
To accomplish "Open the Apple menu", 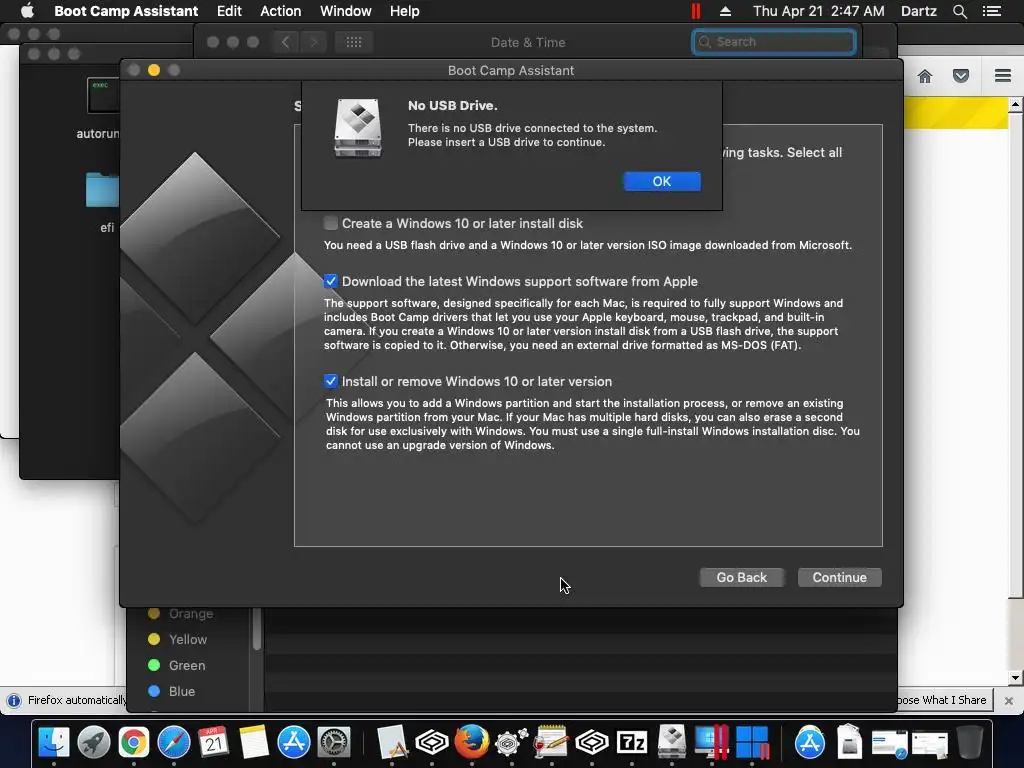I will tap(27, 11).
